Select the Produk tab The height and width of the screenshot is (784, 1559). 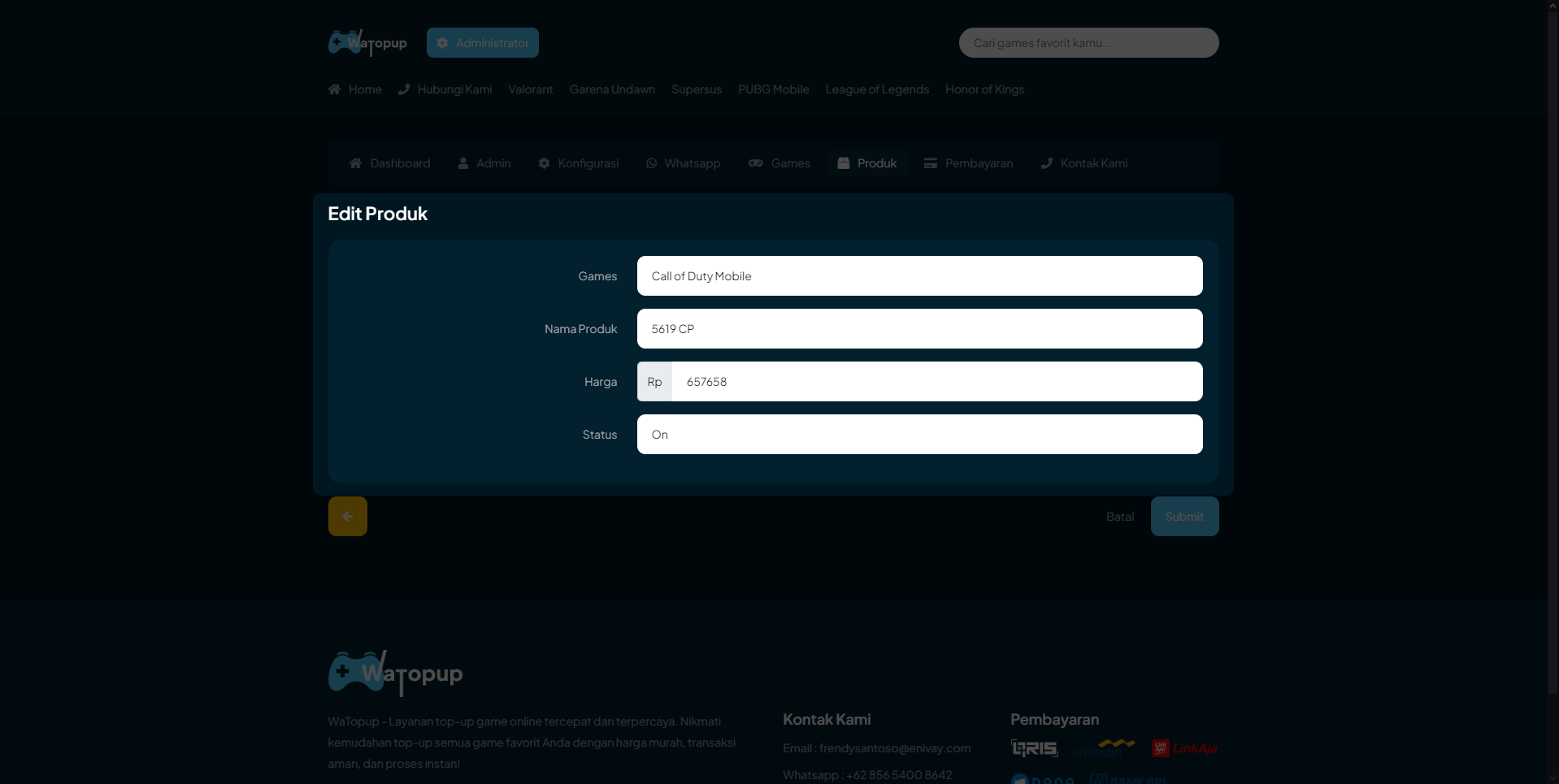tap(867, 163)
